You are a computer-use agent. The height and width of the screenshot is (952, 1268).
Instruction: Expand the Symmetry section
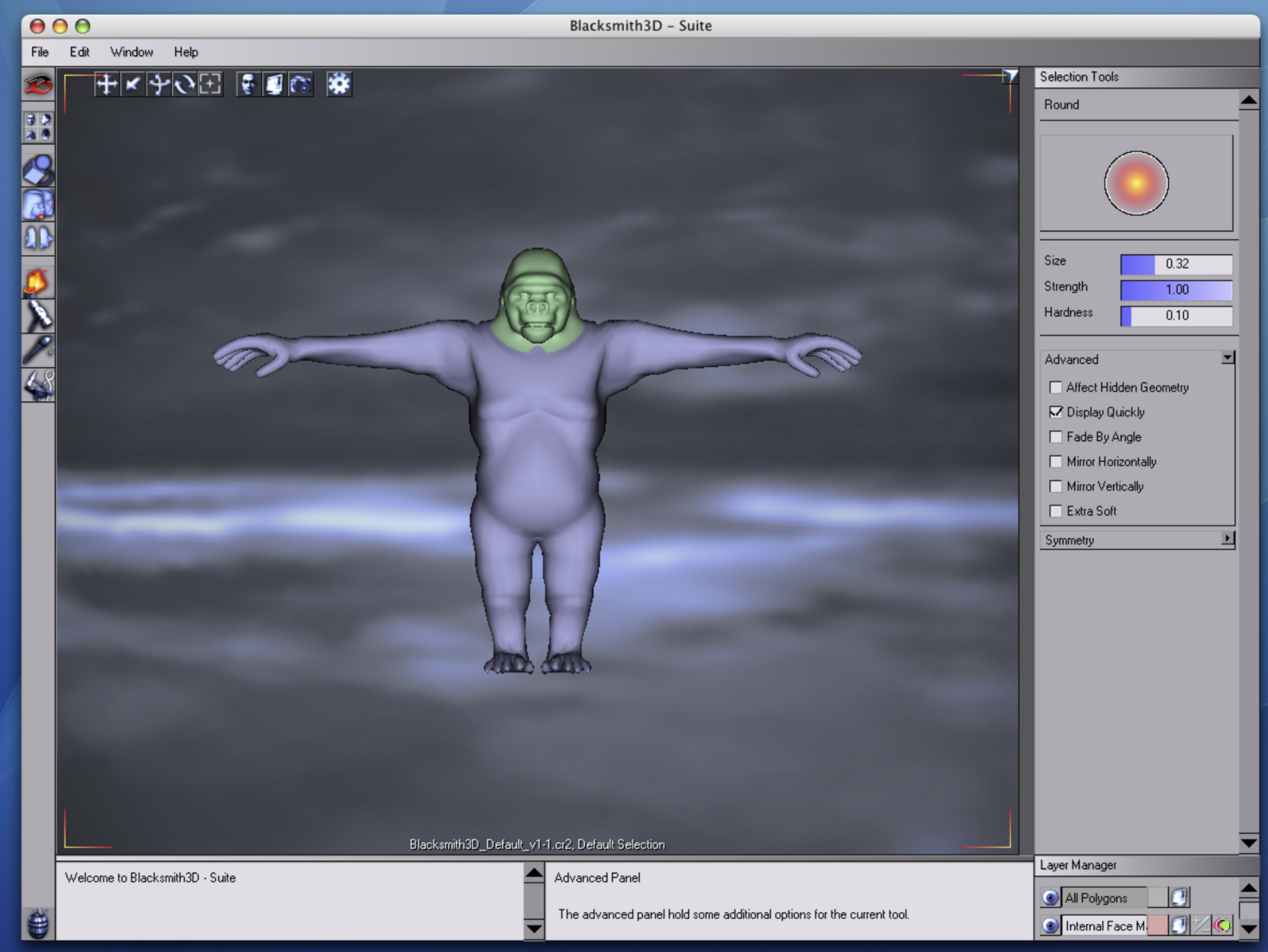pyautogui.click(x=1227, y=539)
